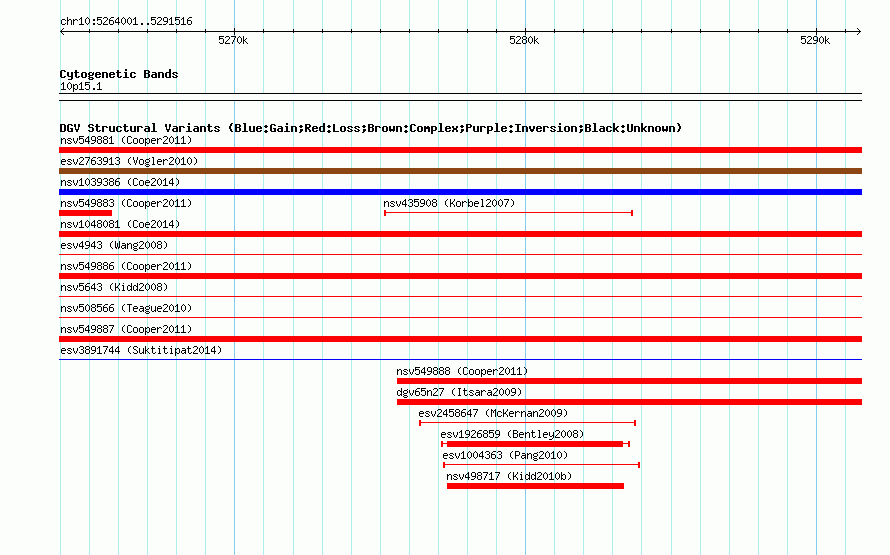The height and width of the screenshot is (555, 890).
Task: Select nsv1048081 (Coe2014) label
Action: click(x=120, y=224)
